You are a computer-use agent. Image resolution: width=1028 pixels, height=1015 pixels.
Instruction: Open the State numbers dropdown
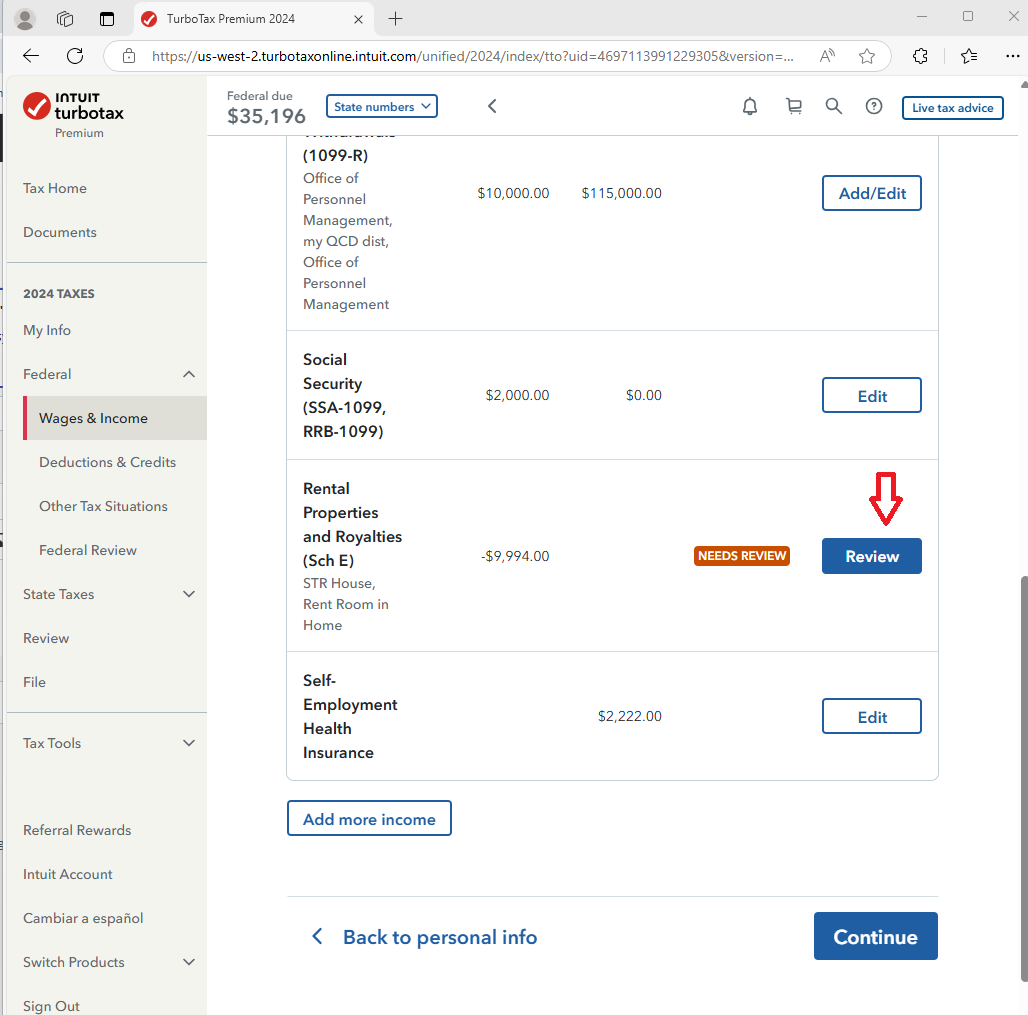[x=381, y=107]
